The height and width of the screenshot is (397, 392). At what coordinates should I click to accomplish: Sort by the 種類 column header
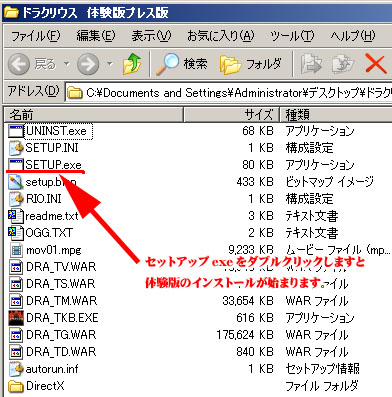coord(336,115)
